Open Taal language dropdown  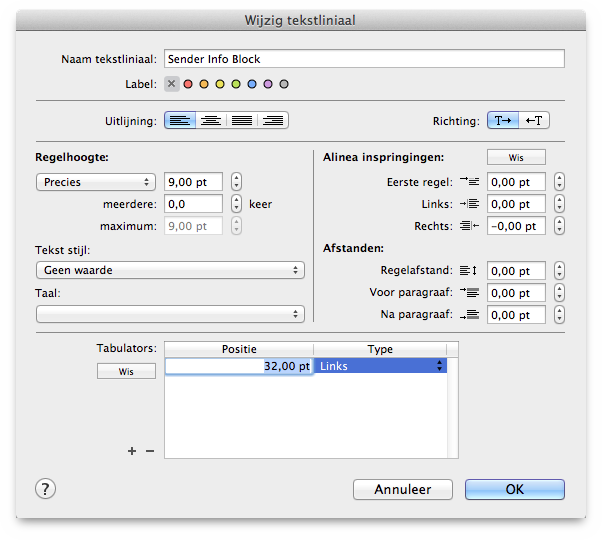pos(170,314)
